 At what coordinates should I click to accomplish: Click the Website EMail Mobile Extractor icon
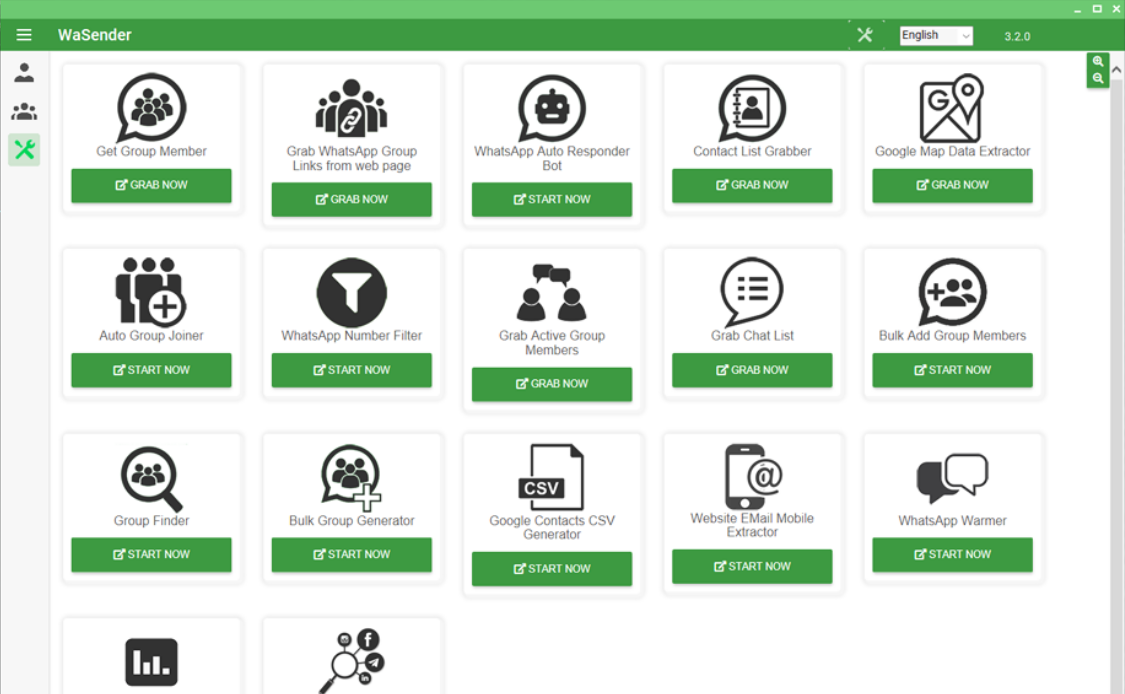click(x=753, y=476)
